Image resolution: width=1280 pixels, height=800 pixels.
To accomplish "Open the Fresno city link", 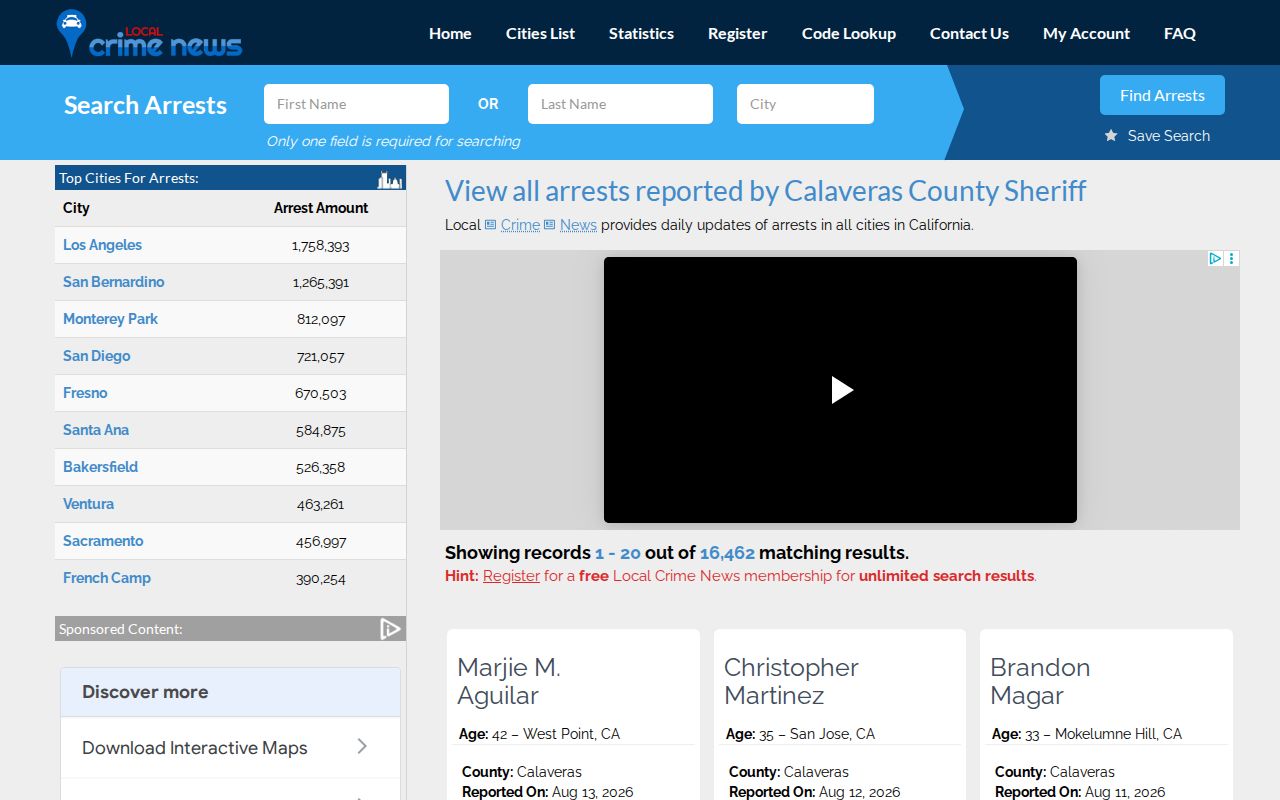I will pos(85,393).
